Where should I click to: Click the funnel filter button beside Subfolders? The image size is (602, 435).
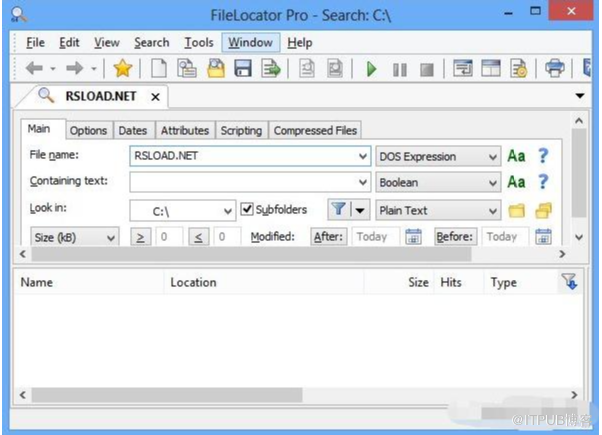click(x=339, y=210)
